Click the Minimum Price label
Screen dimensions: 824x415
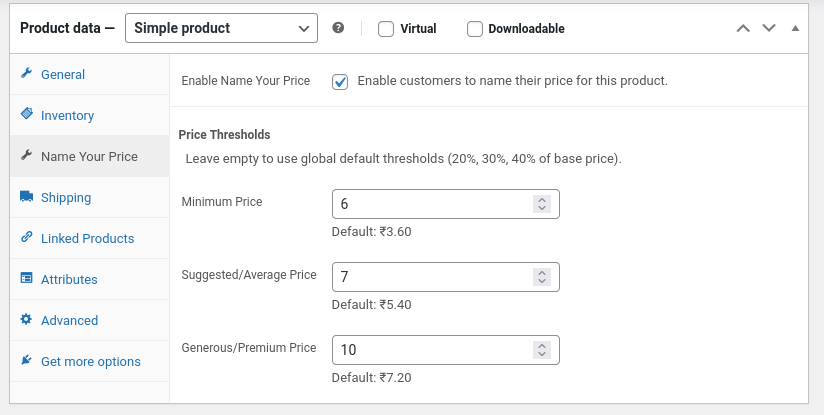click(222, 202)
